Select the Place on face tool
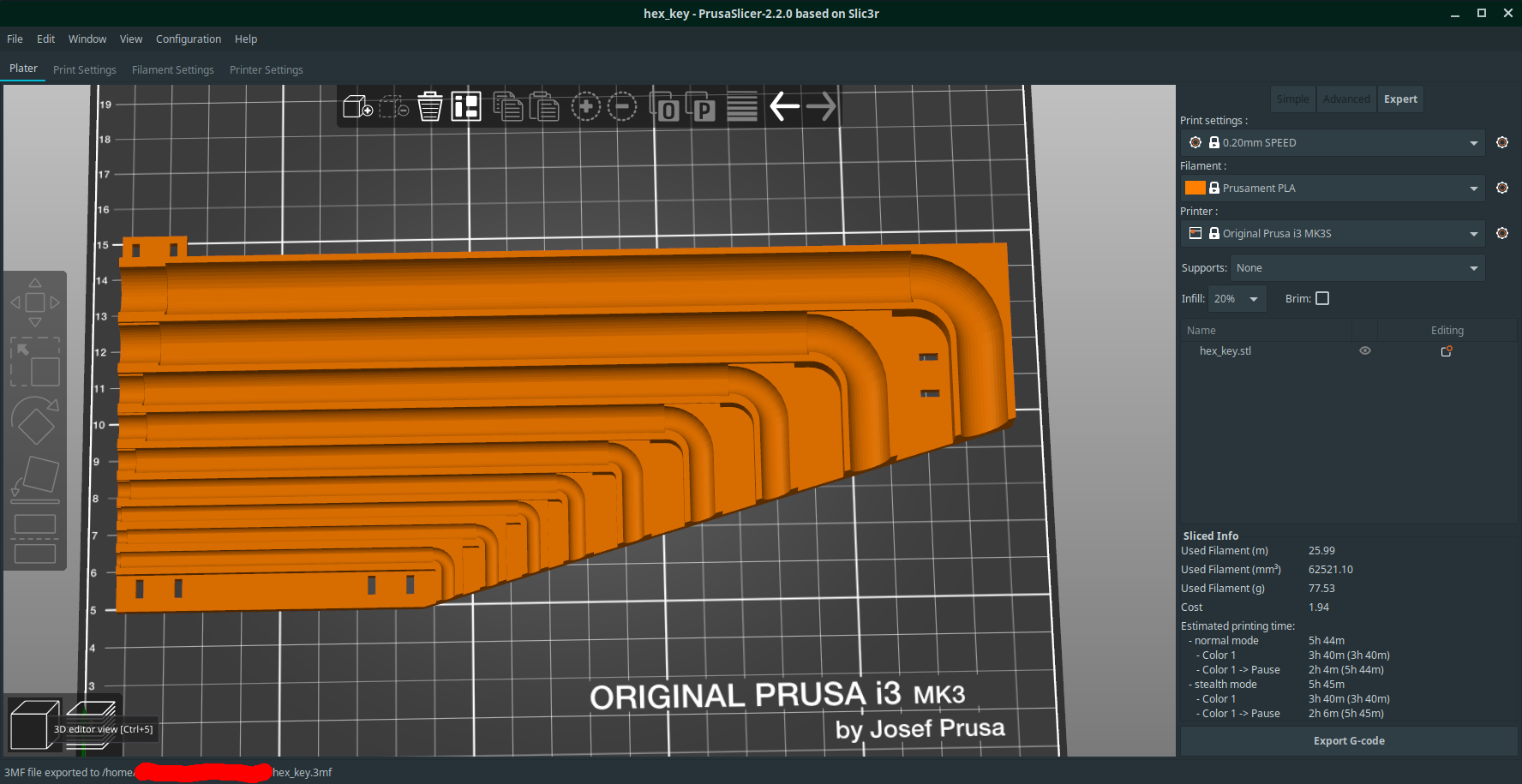Viewport: 1522px width, 784px height. click(x=35, y=479)
